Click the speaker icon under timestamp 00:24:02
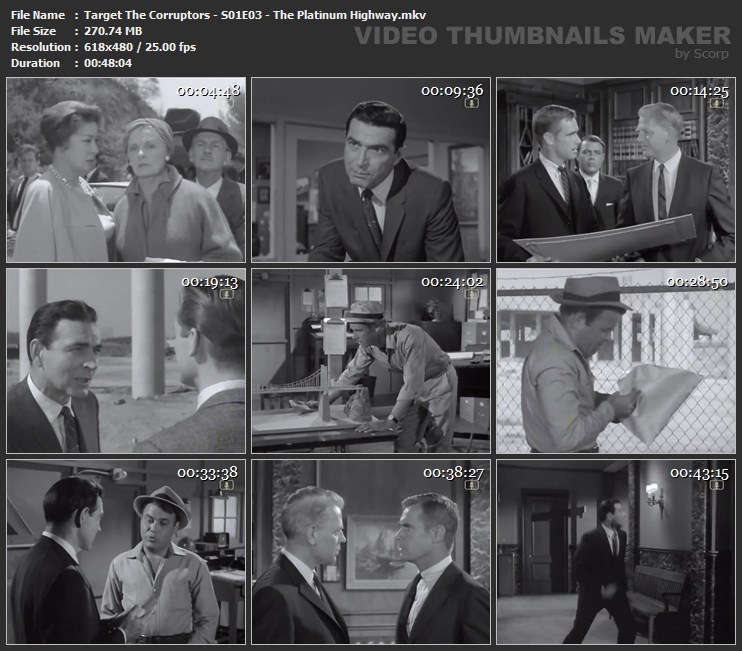 pyautogui.click(x=471, y=294)
